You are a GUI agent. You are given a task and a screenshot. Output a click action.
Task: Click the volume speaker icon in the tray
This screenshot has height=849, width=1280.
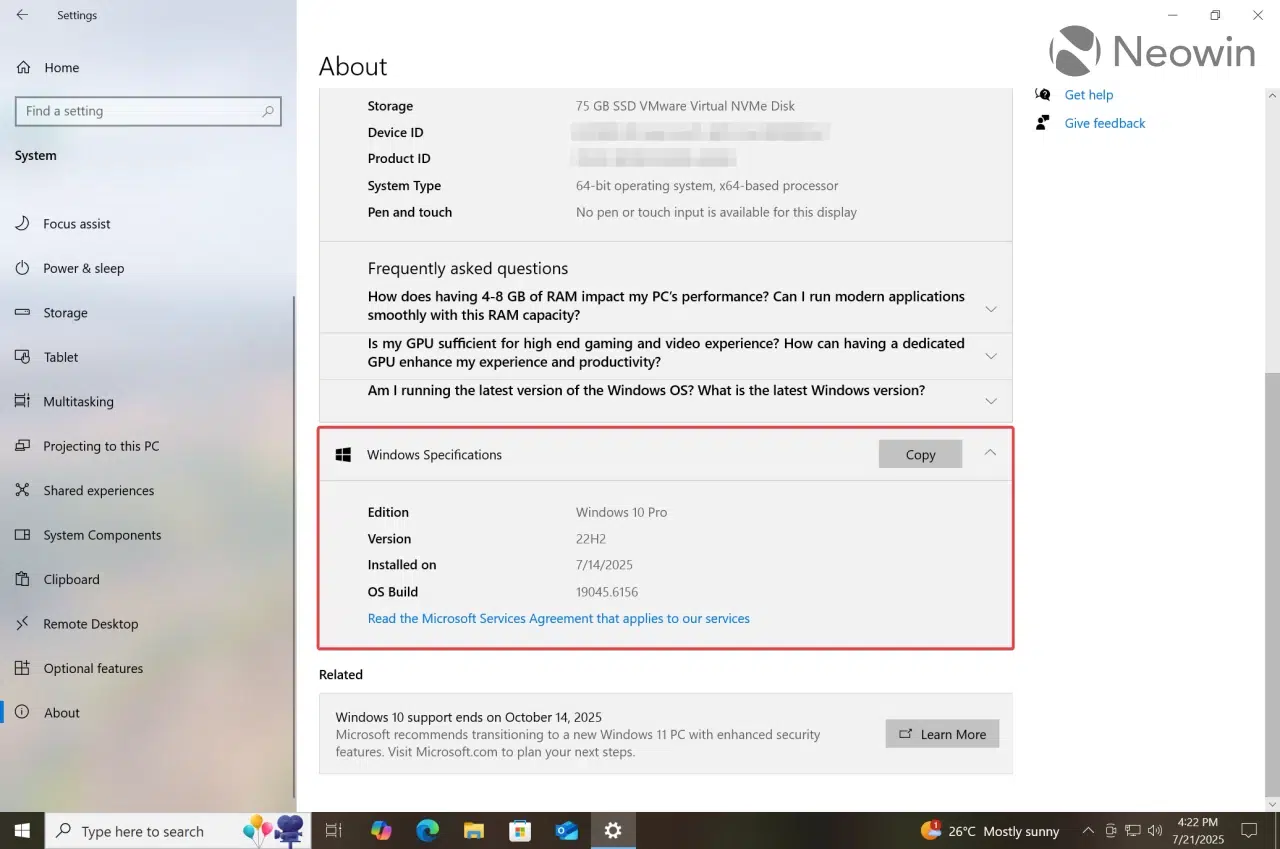pyautogui.click(x=1156, y=830)
